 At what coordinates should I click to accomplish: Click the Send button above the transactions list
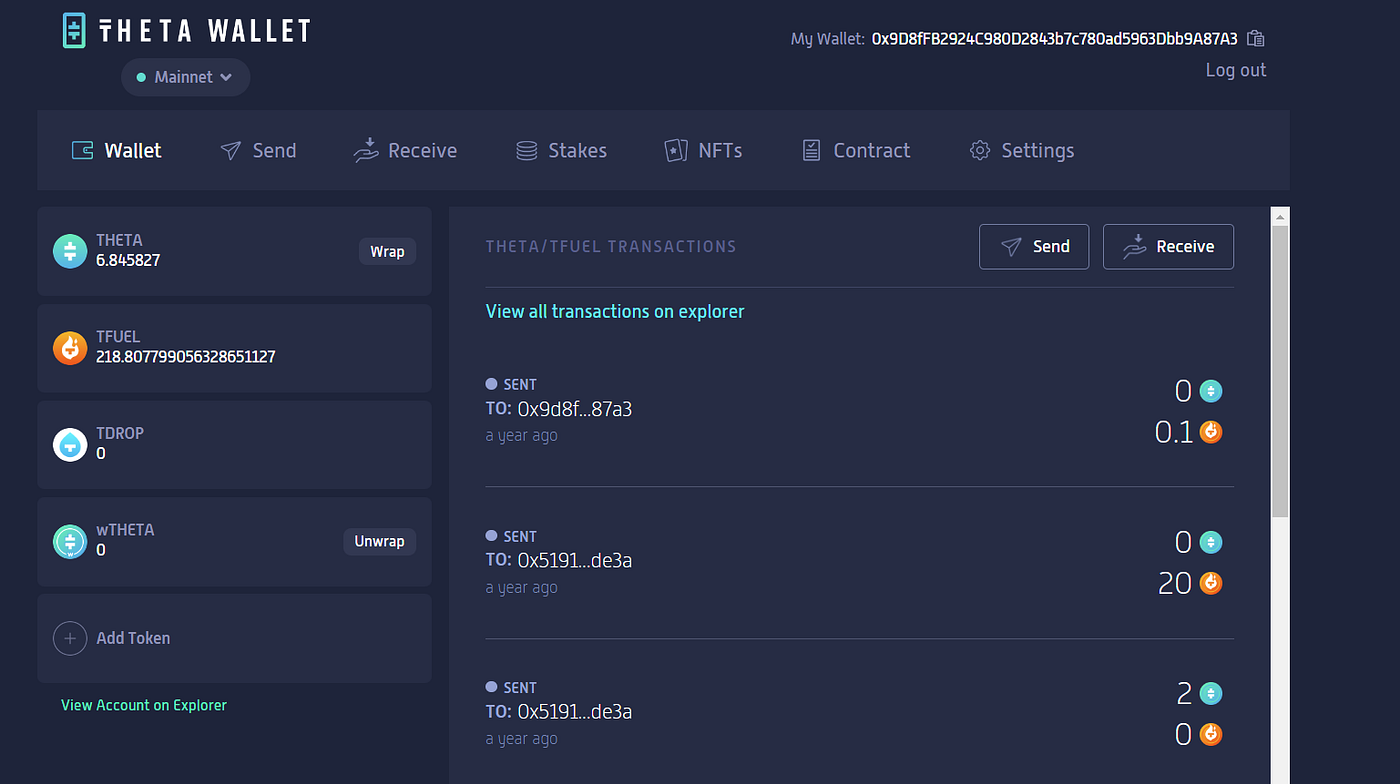coord(1034,246)
